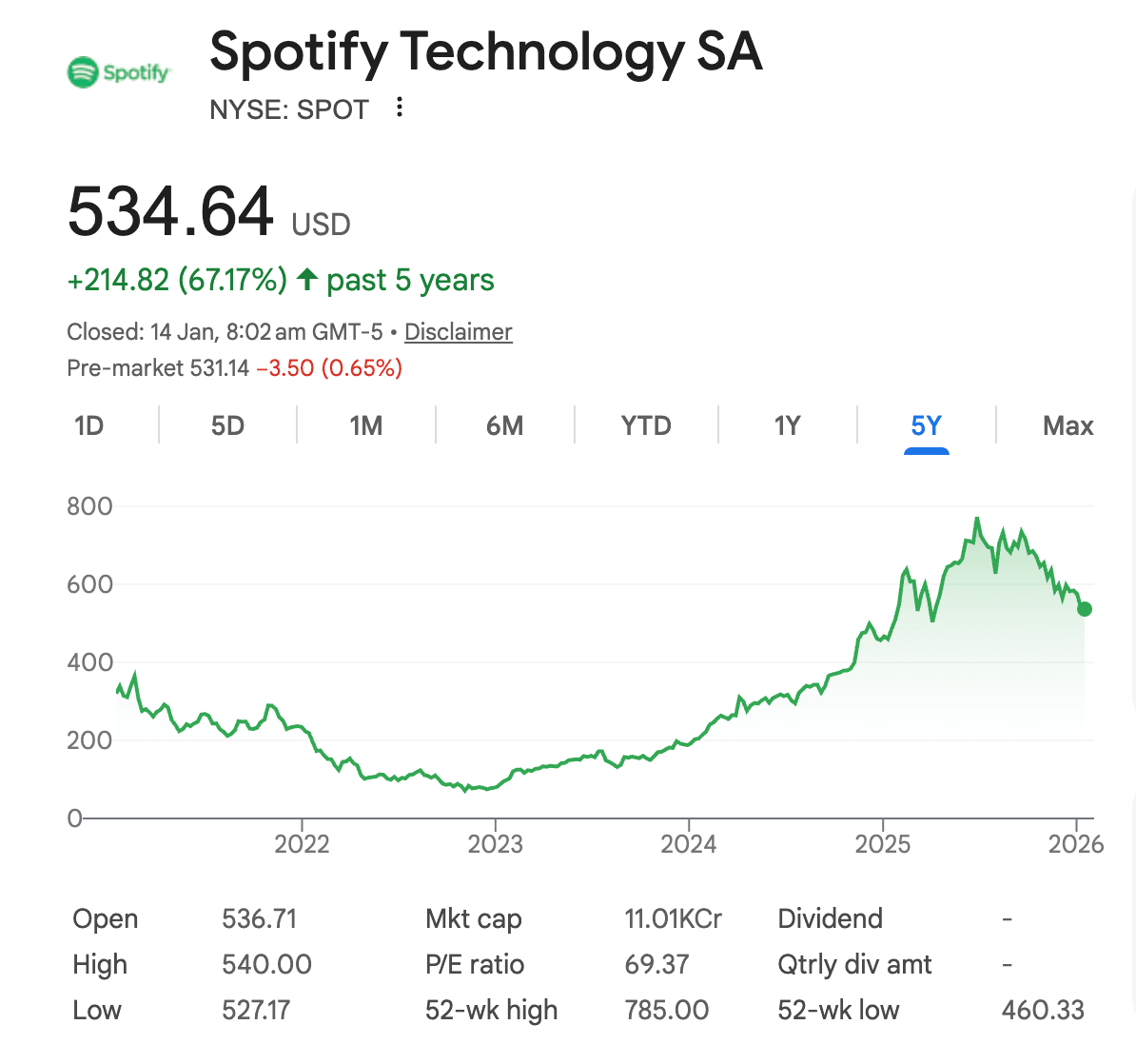Click the 52-wk high value 785.00
Image resolution: width=1136 pixels, height=1064 pixels.
pos(666,1011)
